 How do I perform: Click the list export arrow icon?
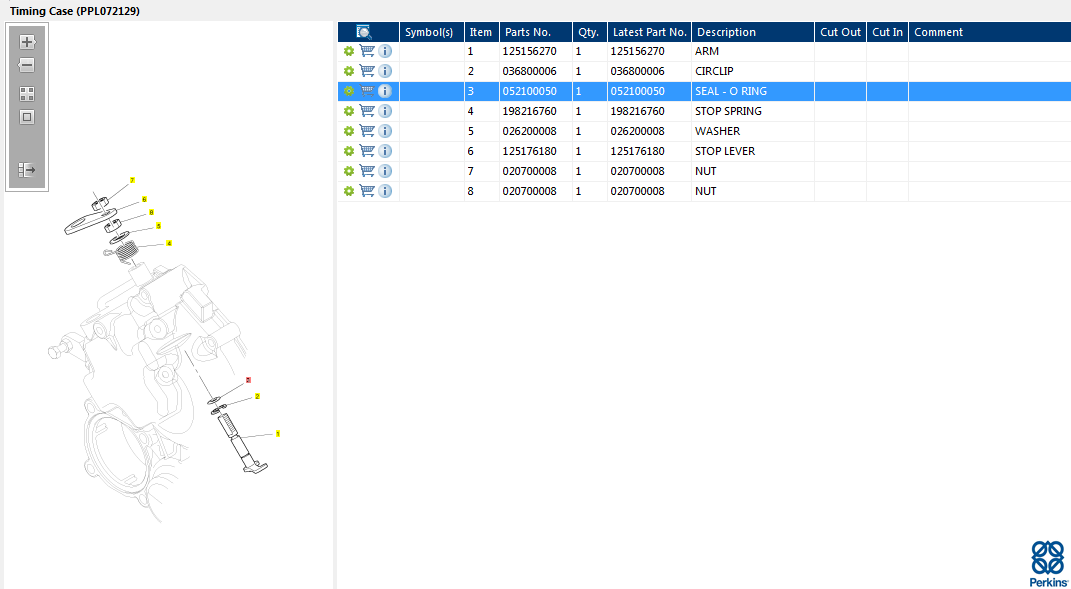[27, 170]
